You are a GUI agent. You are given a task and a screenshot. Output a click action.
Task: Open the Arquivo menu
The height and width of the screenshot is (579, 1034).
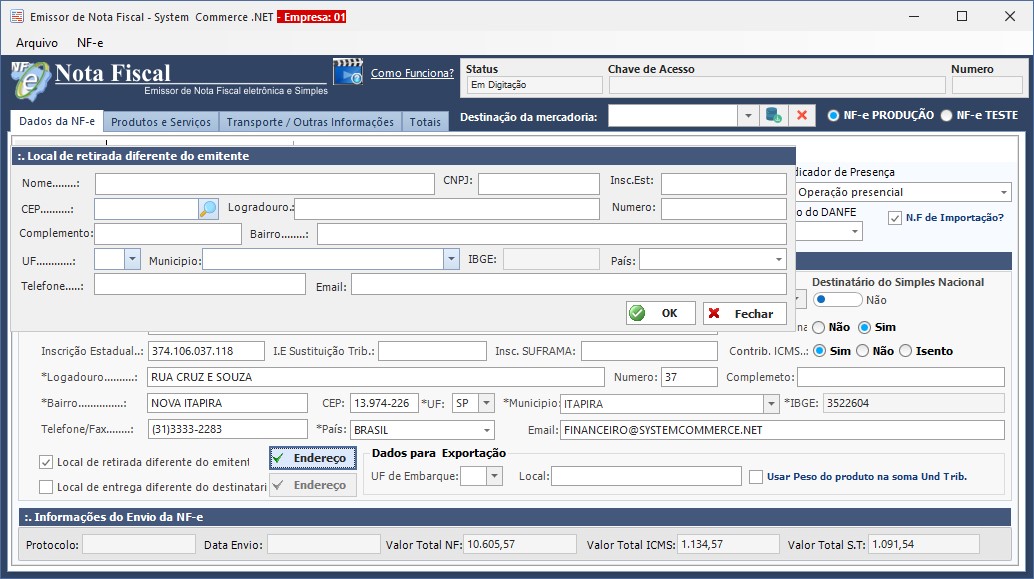[37, 43]
